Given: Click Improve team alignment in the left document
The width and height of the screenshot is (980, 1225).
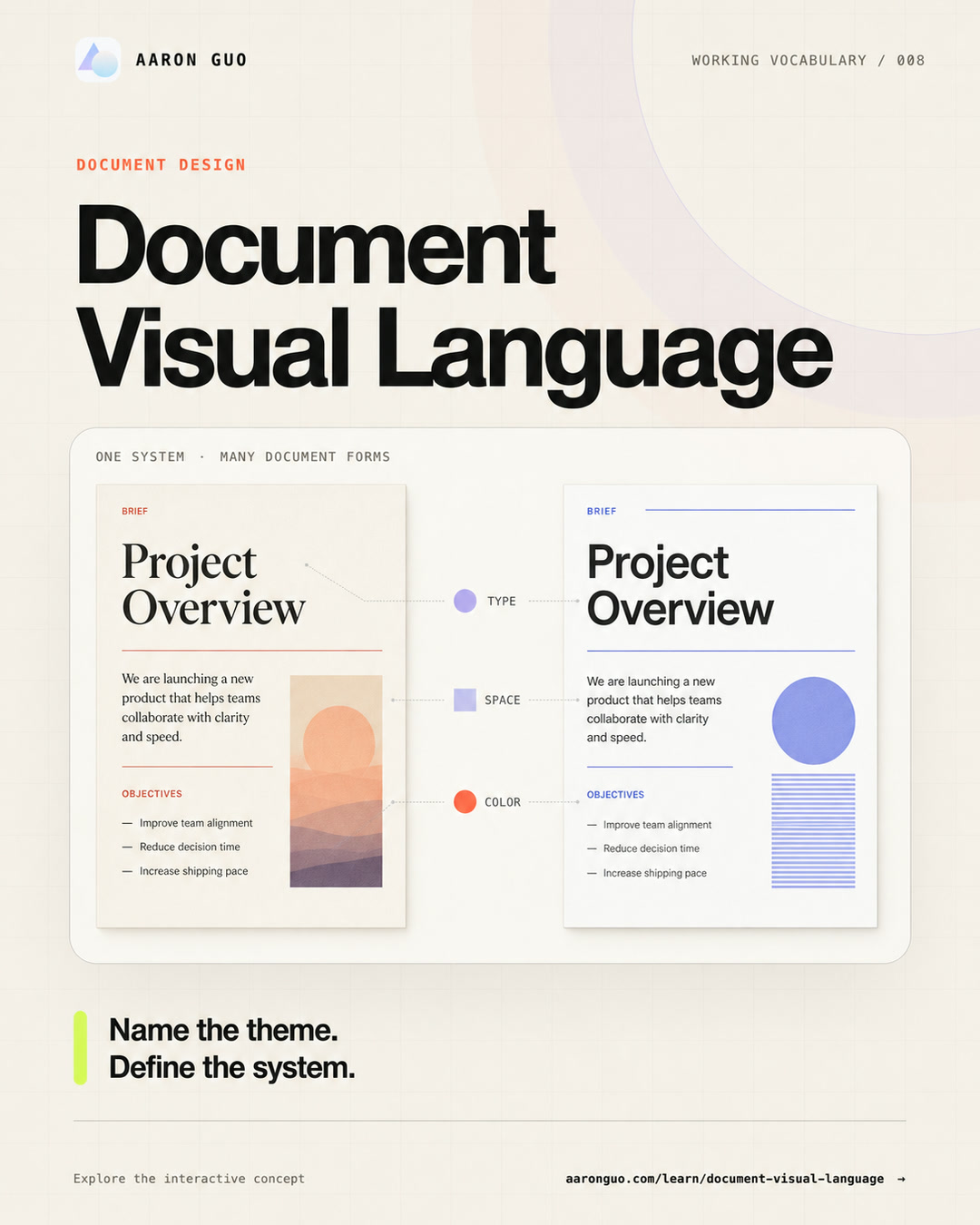Looking at the screenshot, I should [x=196, y=823].
